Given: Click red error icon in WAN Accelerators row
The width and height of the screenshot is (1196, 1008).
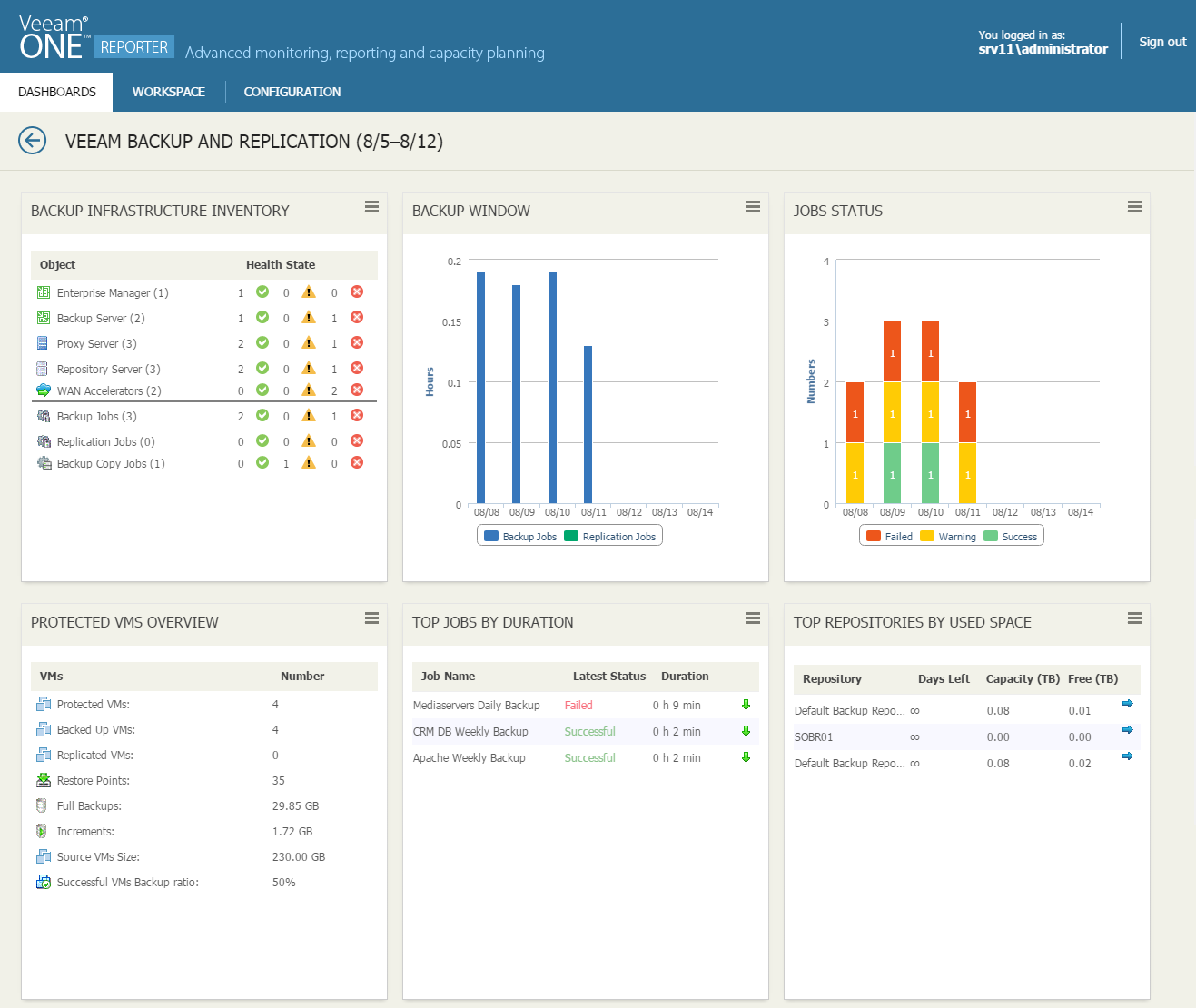Looking at the screenshot, I should pos(357,390).
